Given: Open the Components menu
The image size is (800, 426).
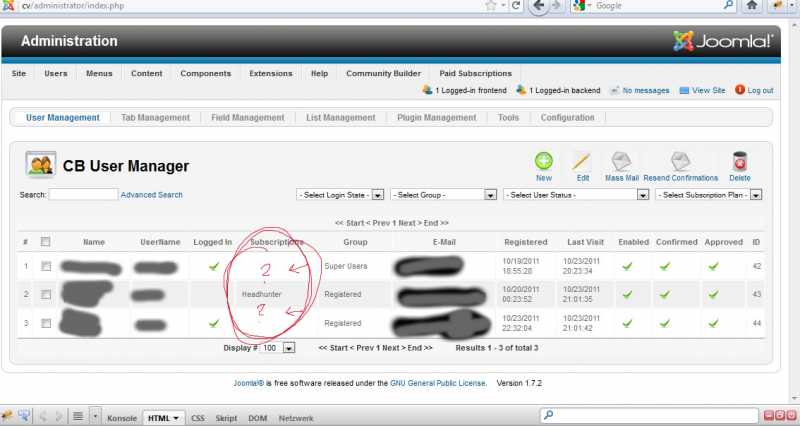Looking at the screenshot, I should click(206, 73).
